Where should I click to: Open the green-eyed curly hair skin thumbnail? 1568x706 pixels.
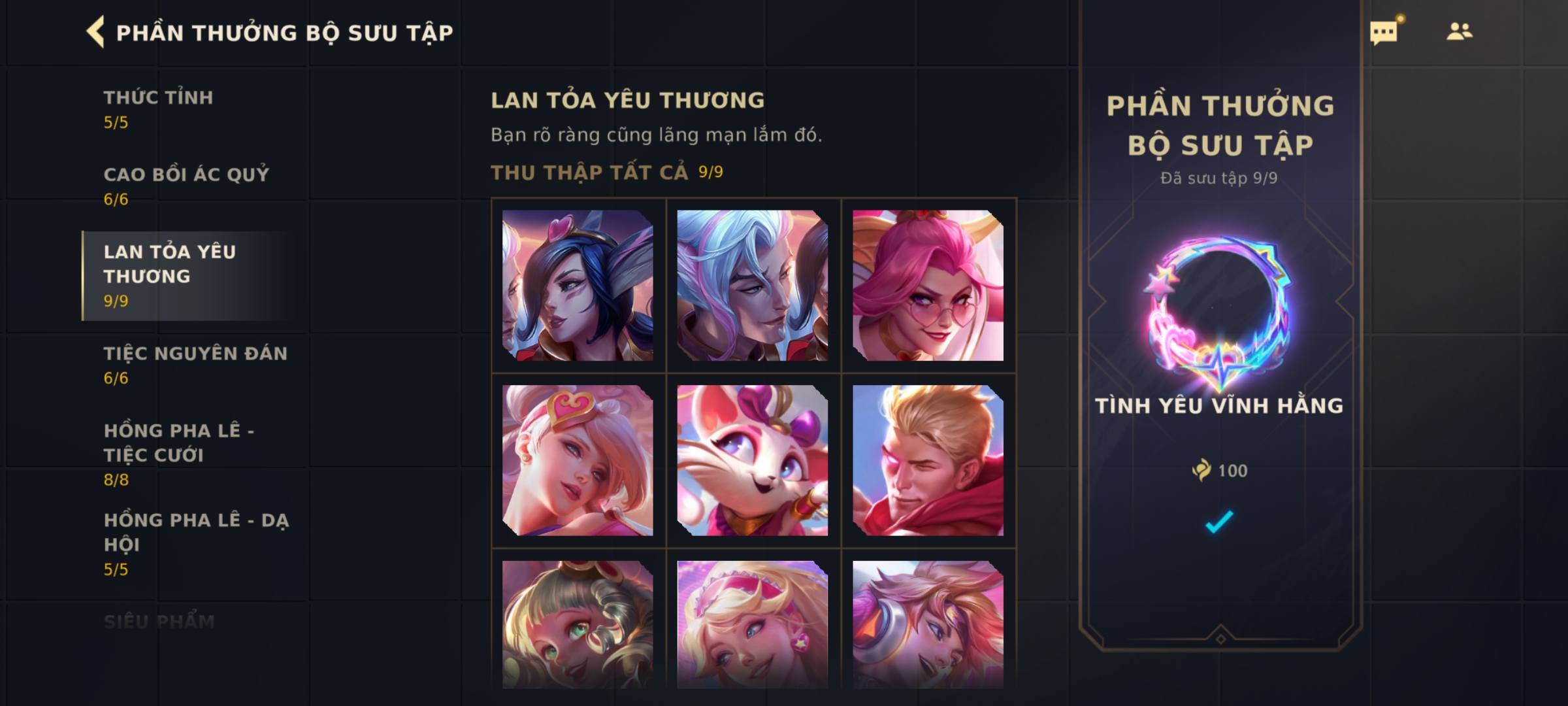tap(578, 624)
